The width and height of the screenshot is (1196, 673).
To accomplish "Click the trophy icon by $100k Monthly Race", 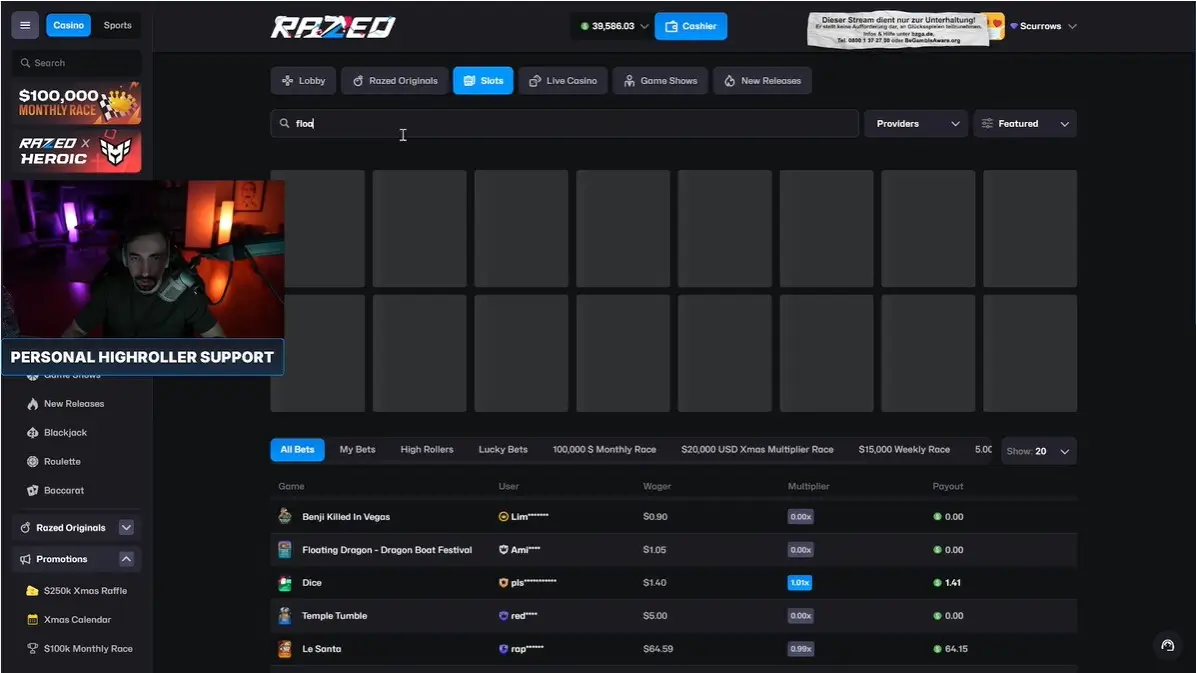I will (x=32, y=649).
